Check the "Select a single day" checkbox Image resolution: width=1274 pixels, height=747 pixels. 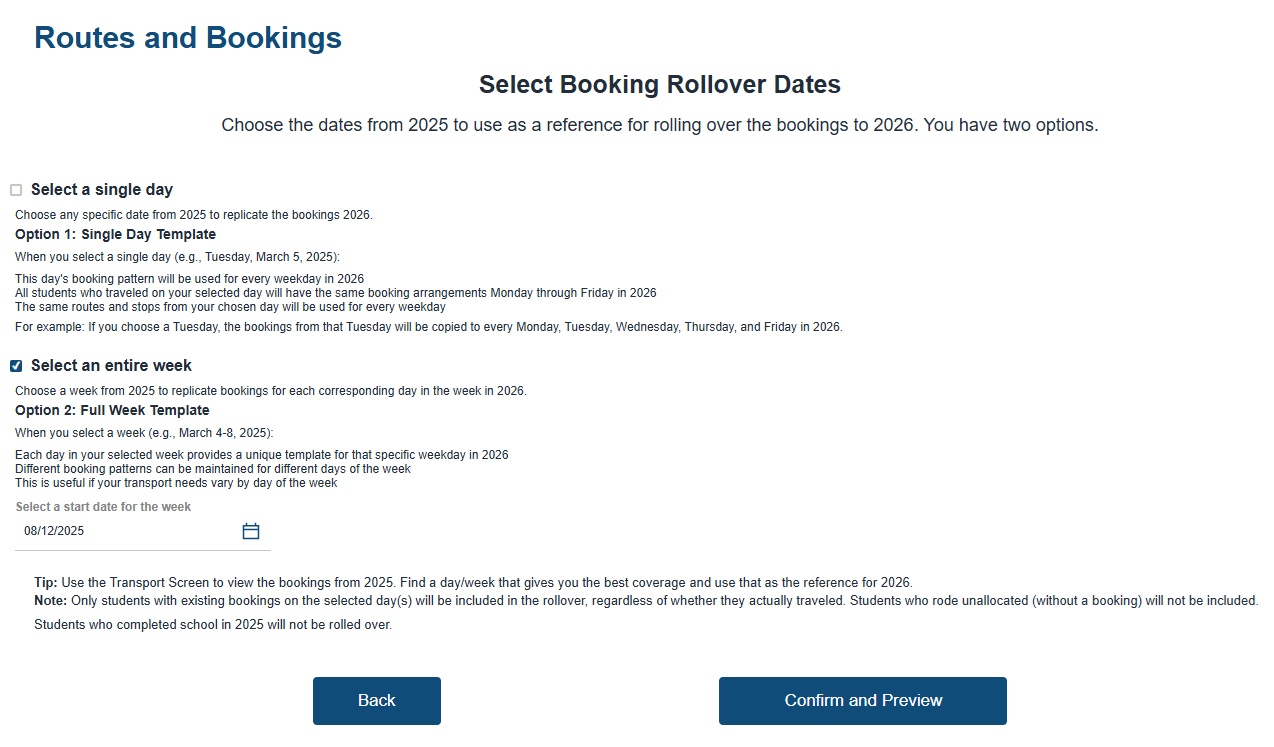pyautogui.click(x=16, y=190)
